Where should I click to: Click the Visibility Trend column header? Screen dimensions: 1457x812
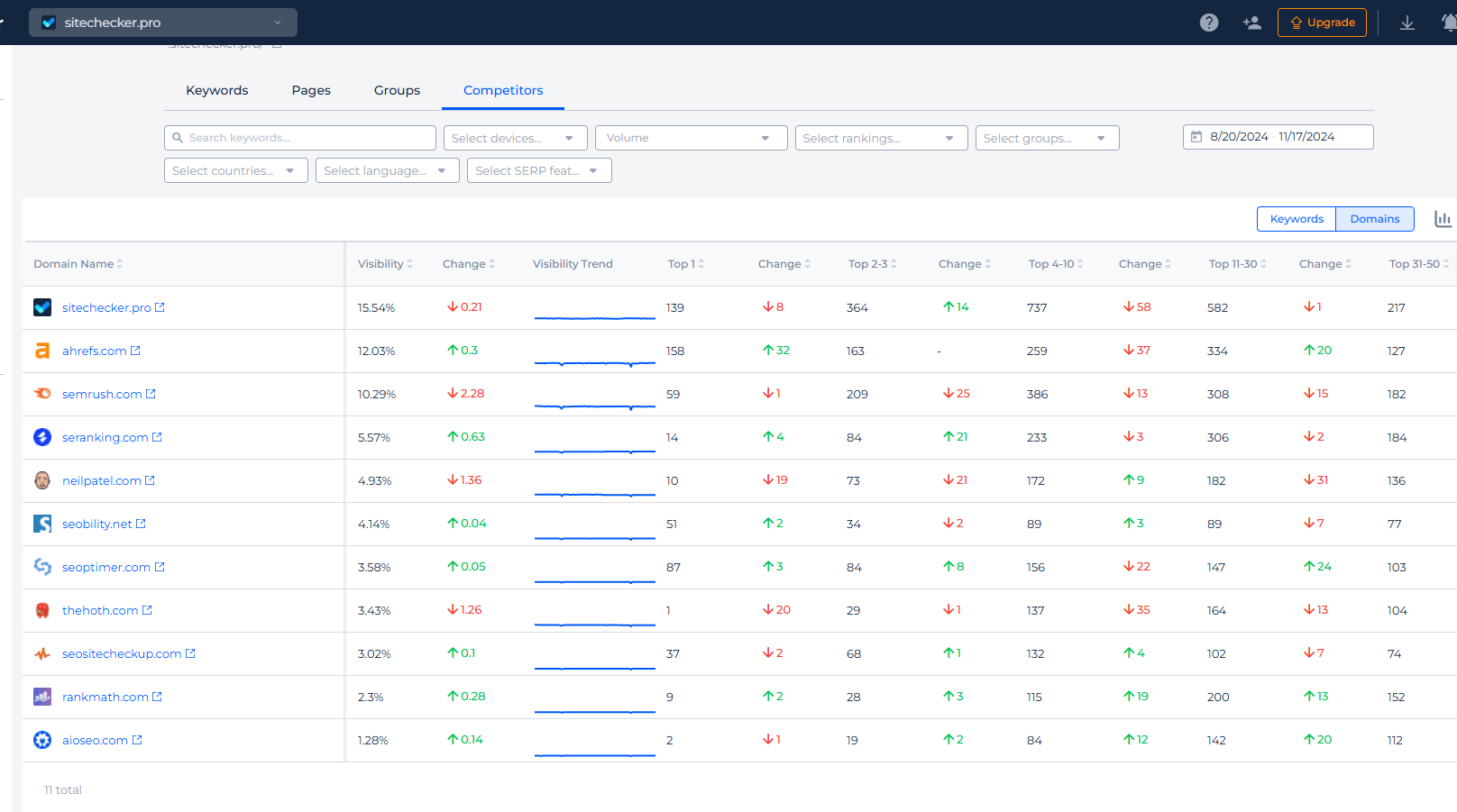(x=573, y=264)
